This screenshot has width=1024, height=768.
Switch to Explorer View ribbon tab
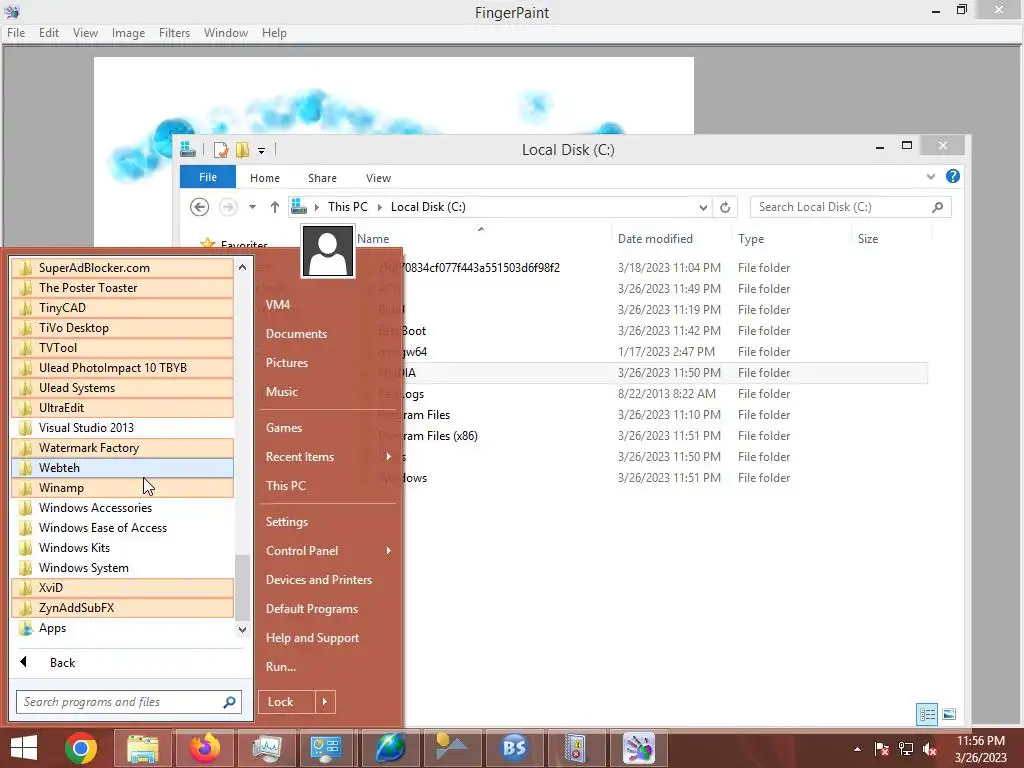click(378, 178)
